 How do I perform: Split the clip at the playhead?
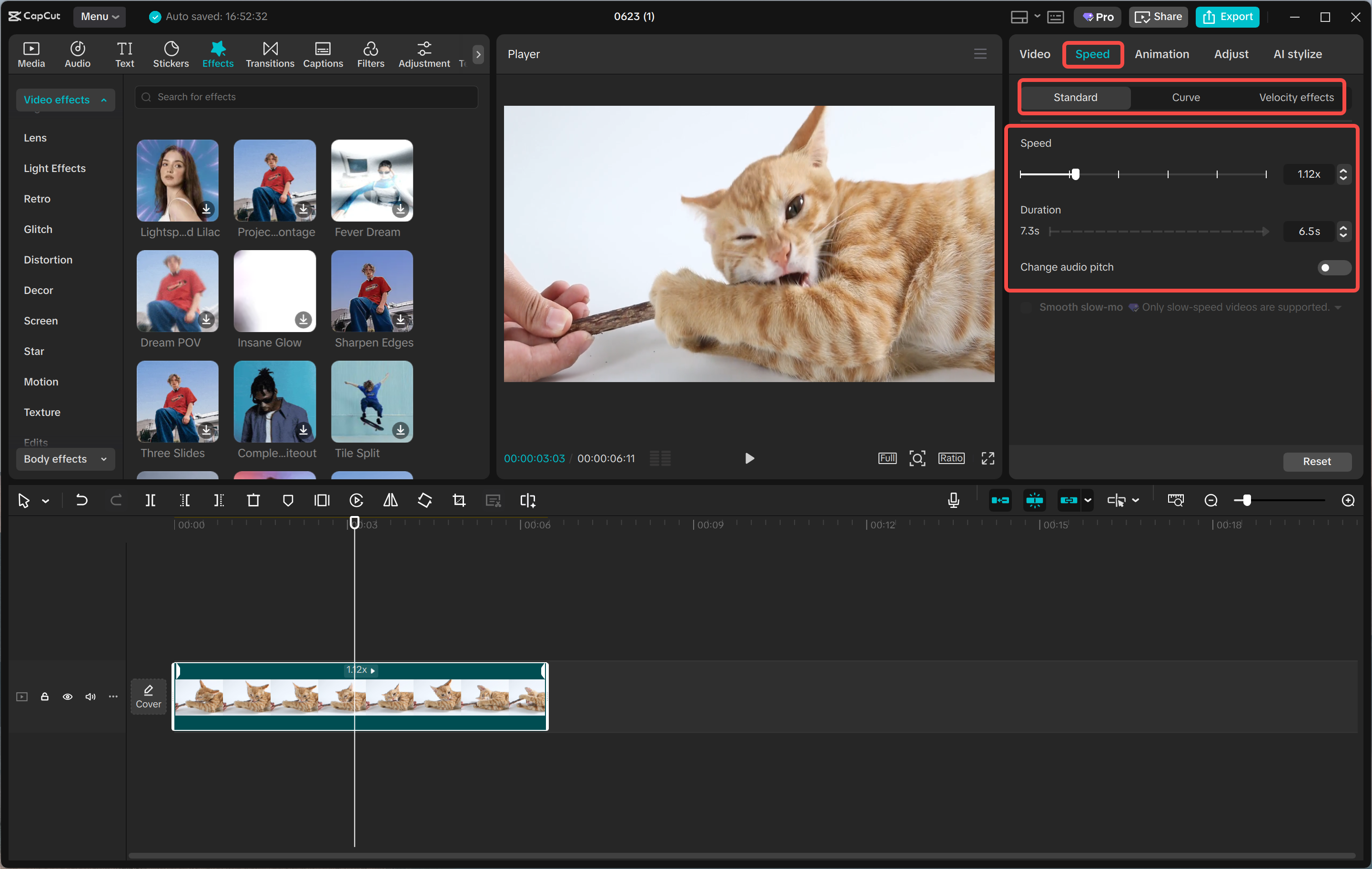coord(151,500)
